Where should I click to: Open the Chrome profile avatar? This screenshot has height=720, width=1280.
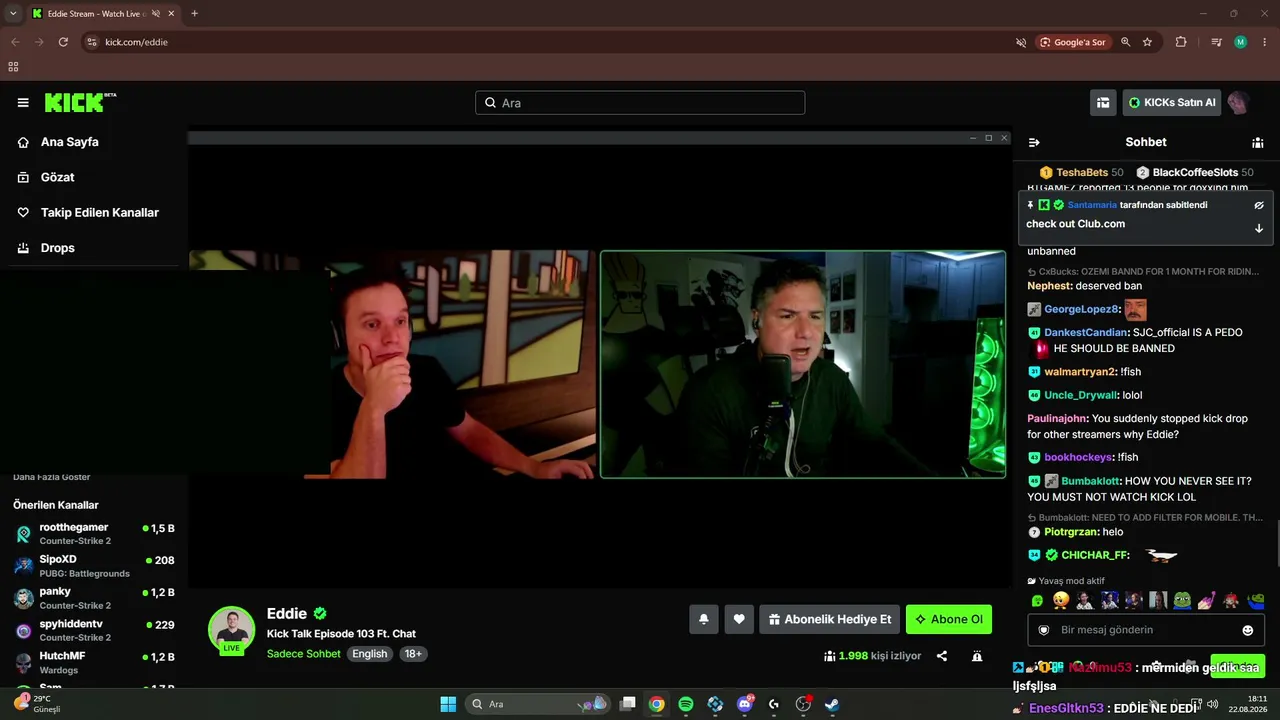pyautogui.click(x=1240, y=42)
